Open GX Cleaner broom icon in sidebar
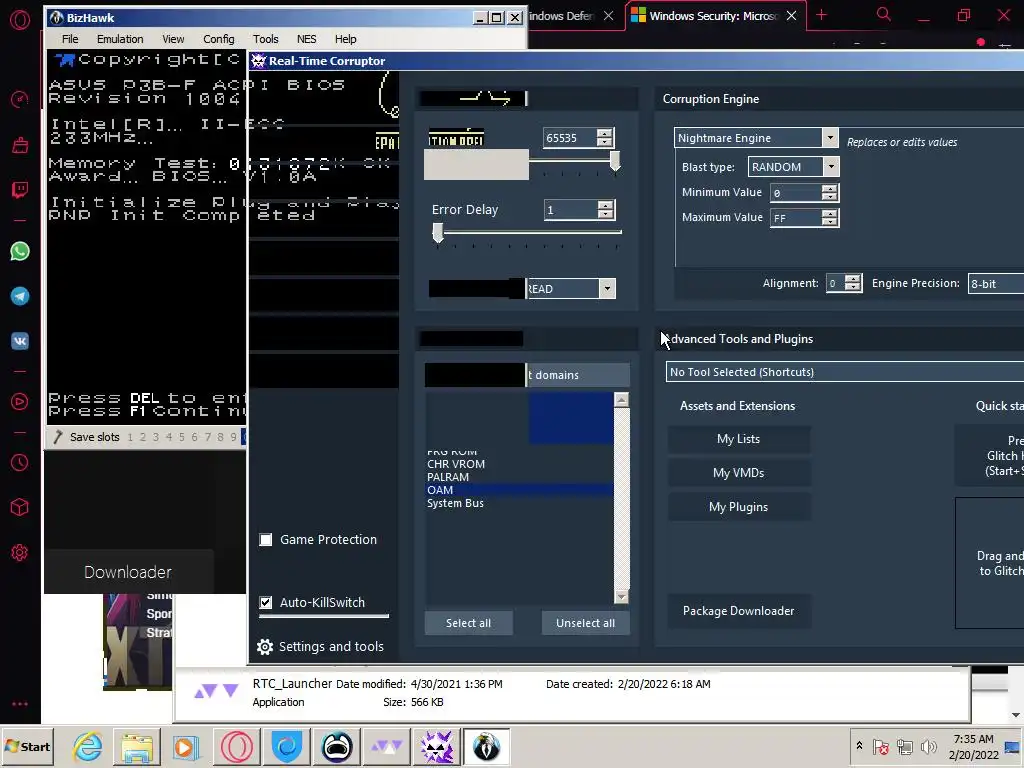 tap(20, 144)
